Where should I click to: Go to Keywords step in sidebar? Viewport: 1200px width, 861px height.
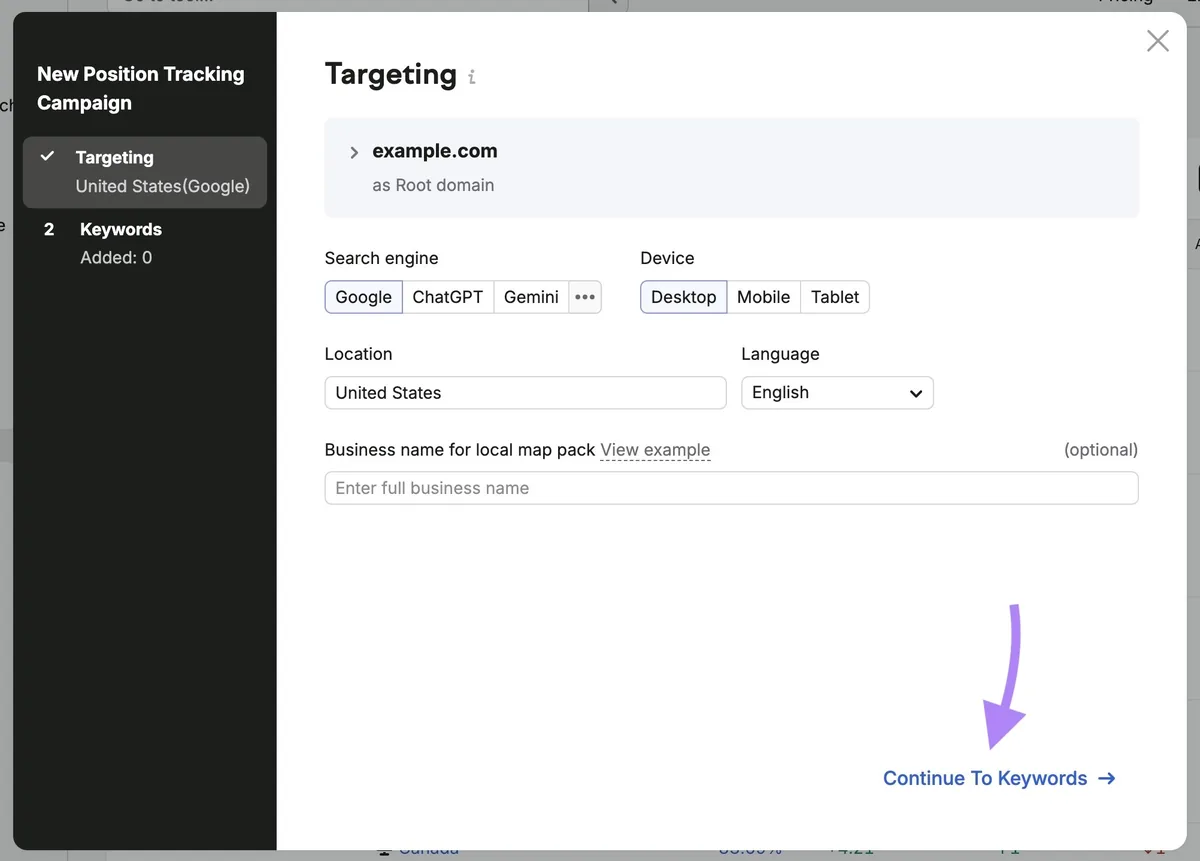(x=145, y=243)
